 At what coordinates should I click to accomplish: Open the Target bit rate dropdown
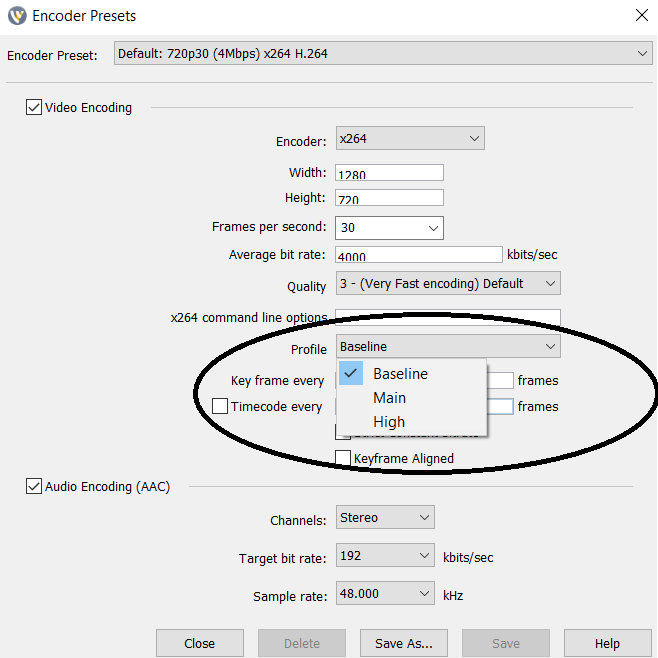click(x=385, y=555)
